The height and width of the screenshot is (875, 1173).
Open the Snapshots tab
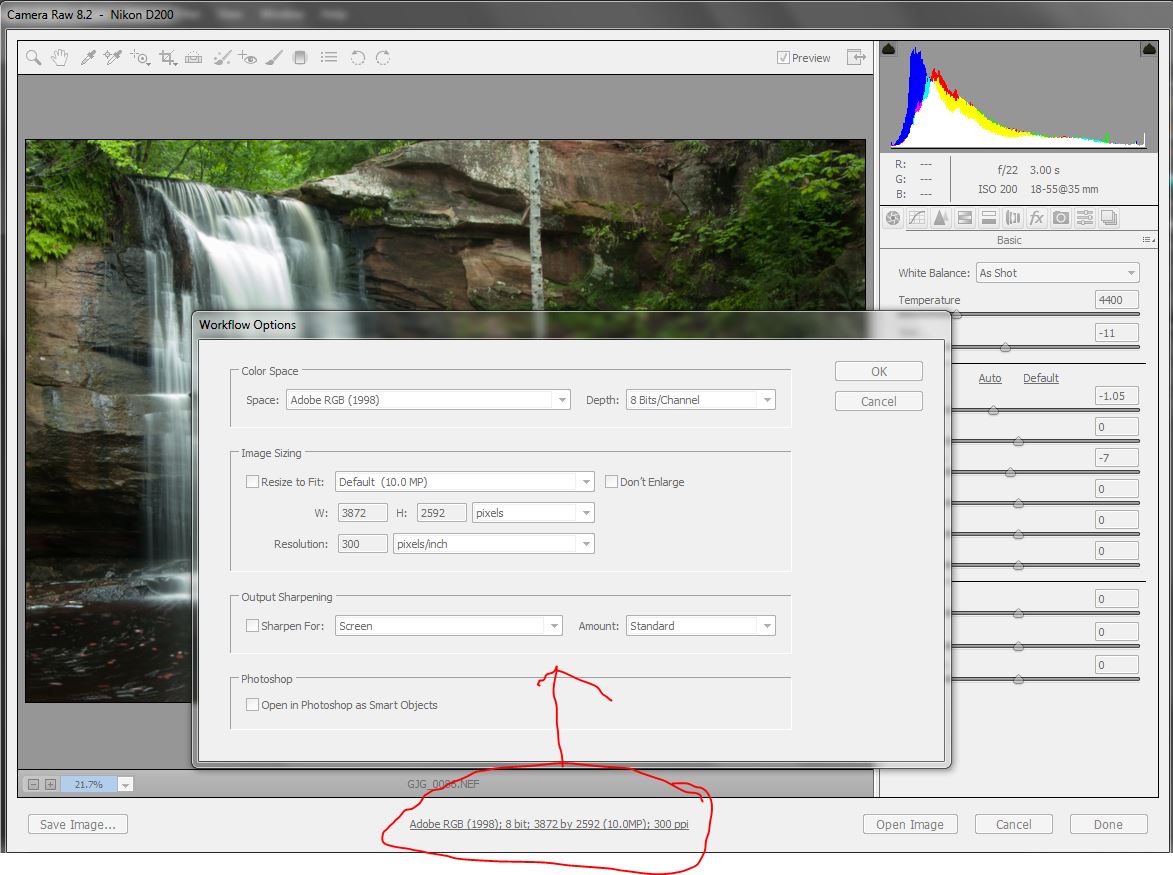(x=1109, y=218)
